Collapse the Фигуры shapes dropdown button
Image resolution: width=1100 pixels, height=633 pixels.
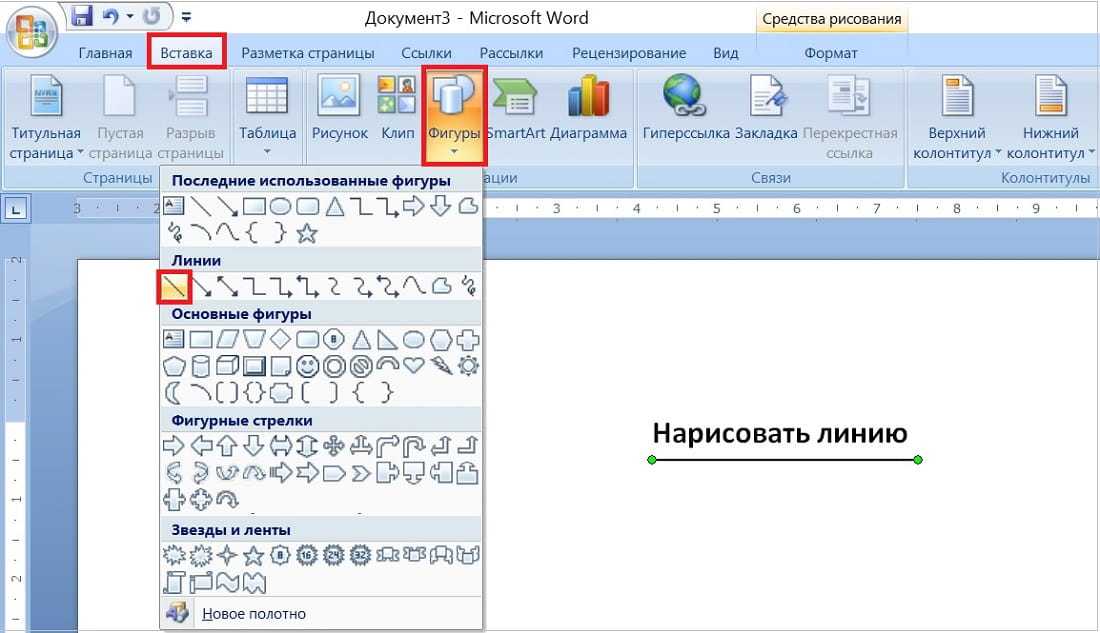pos(454,116)
